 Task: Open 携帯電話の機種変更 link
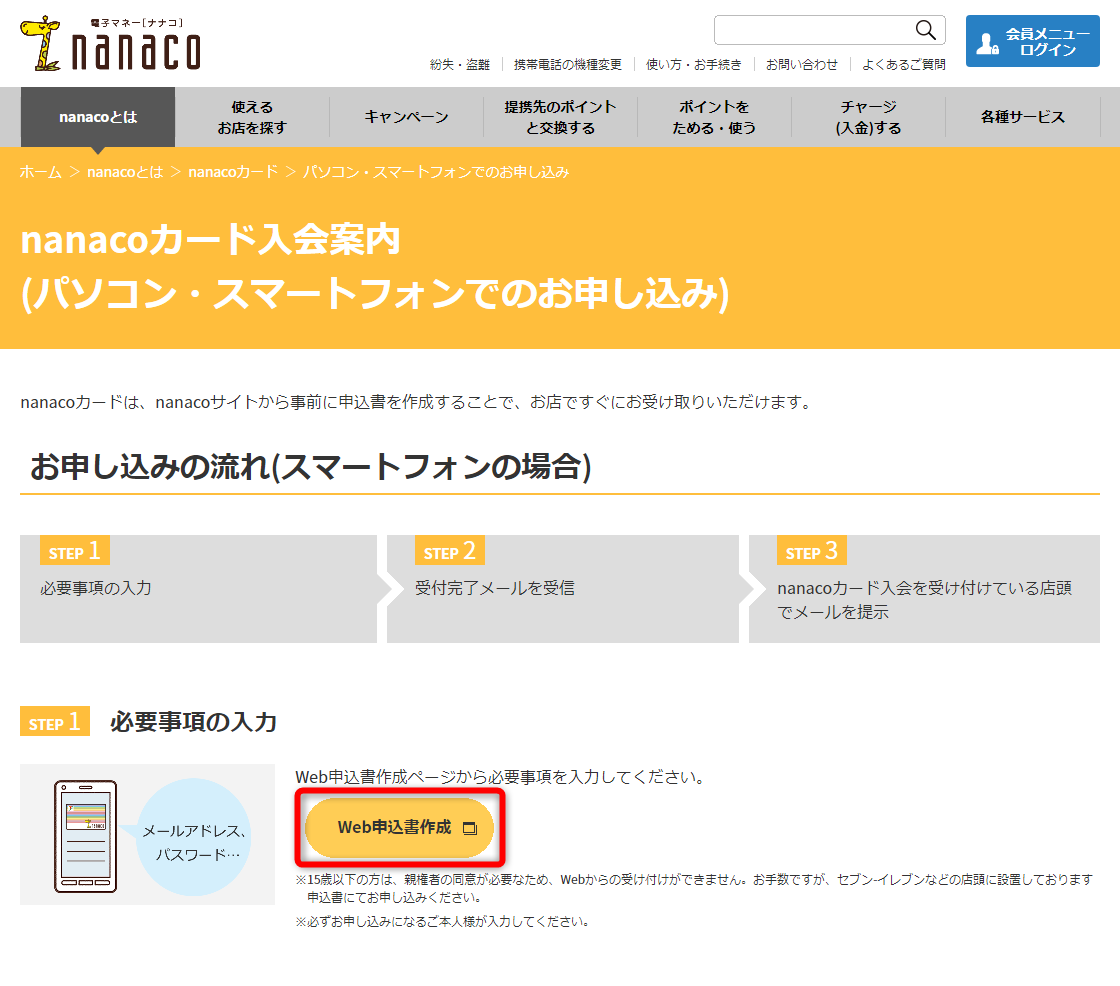[x=568, y=64]
